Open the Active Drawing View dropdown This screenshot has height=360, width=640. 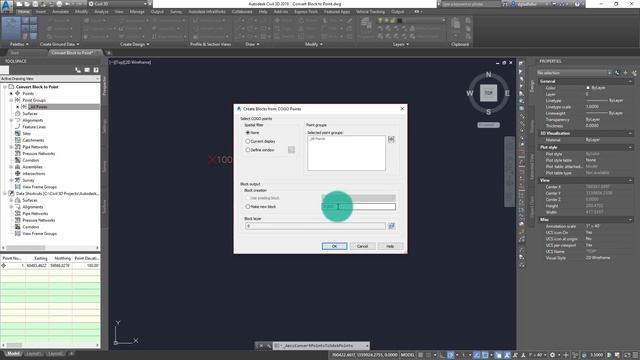(50, 78)
